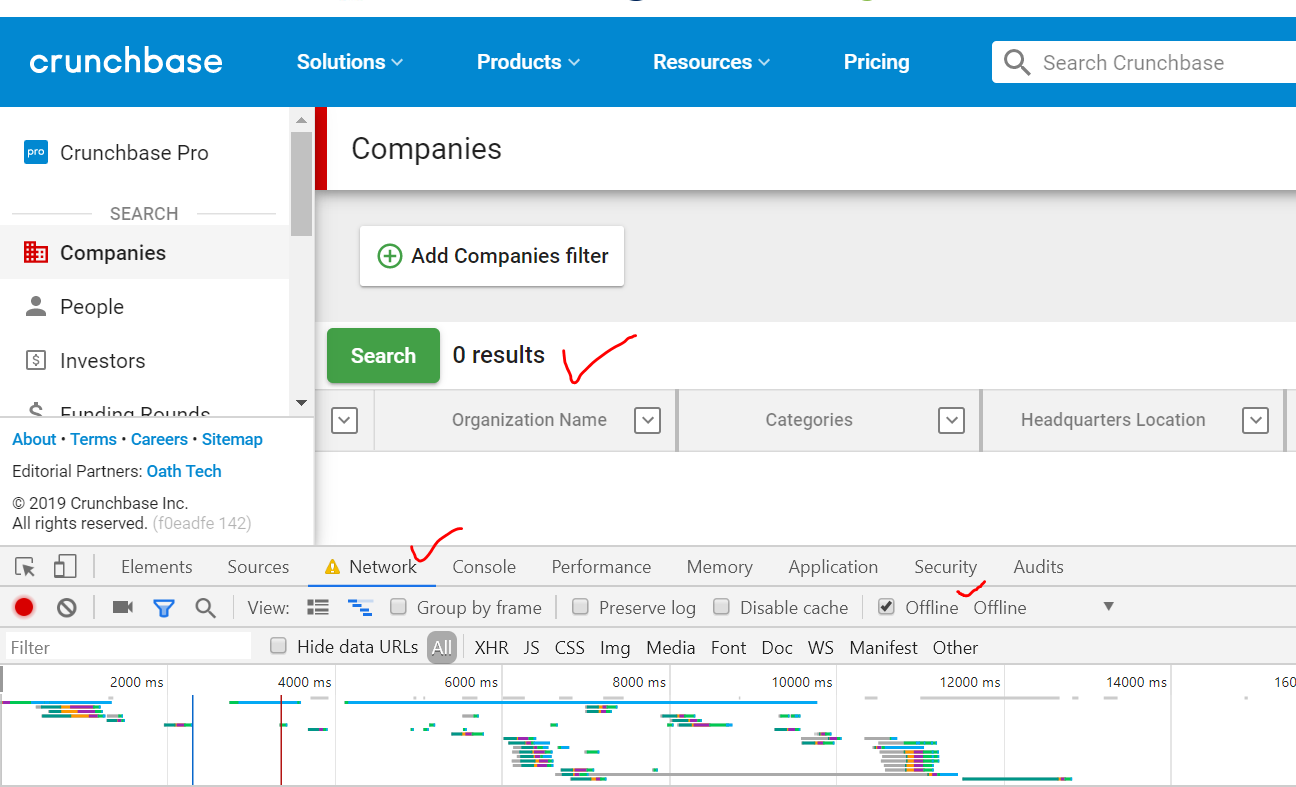Open the network search magnifier
Viewport: 1296px width, 787px height.
pos(205,607)
